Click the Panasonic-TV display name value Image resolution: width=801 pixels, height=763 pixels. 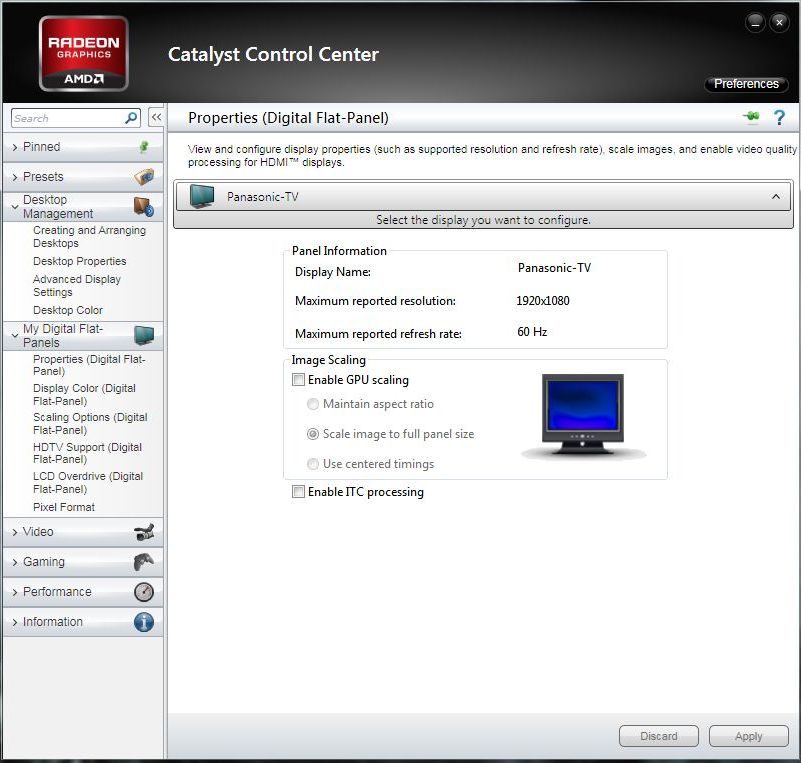(554, 268)
